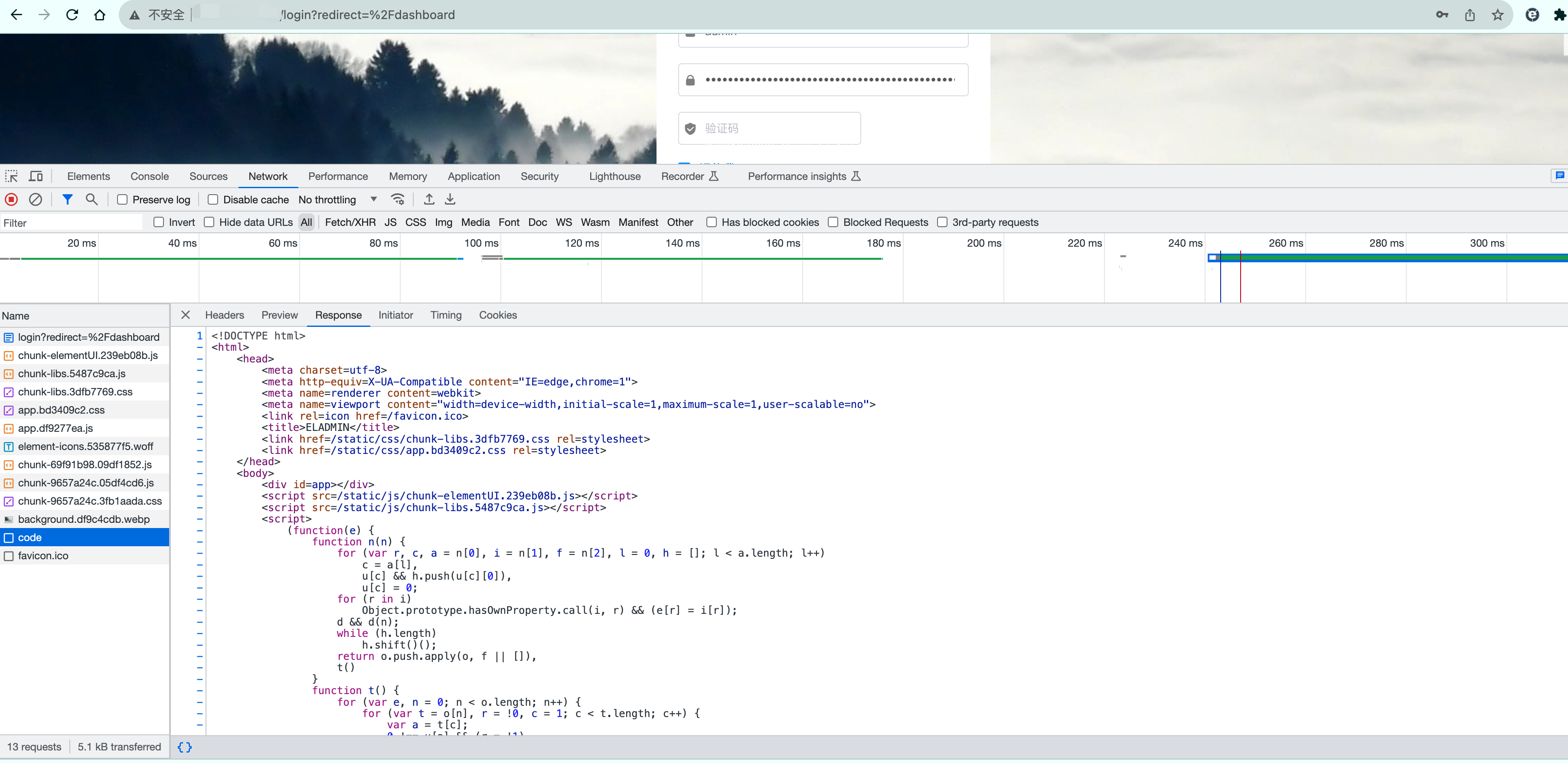This screenshot has width=1568, height=763.
Task: Select the favicon.ico request
Action: (x=85, y=555)
